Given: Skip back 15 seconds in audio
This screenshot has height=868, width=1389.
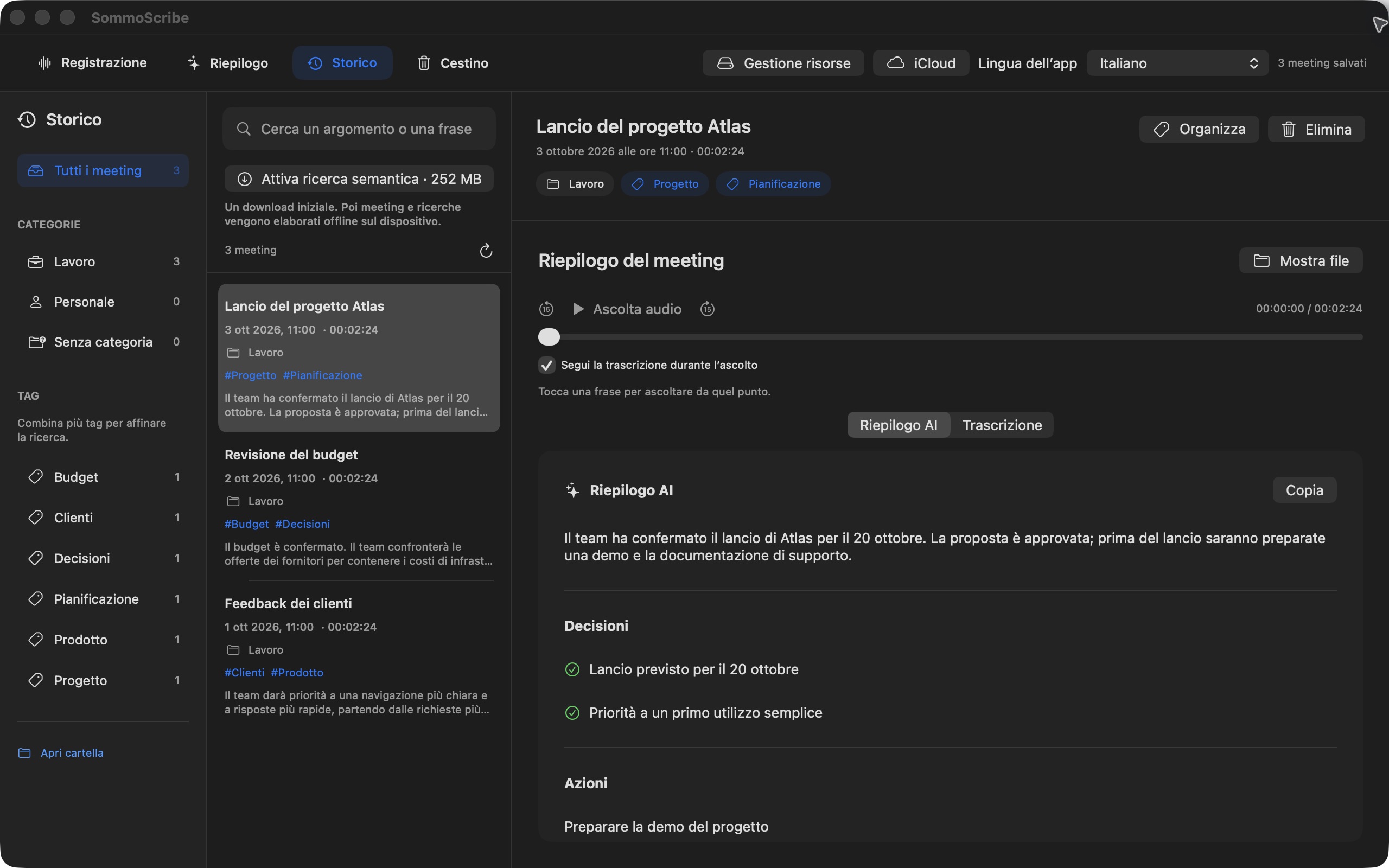Looking at the screenshot, I should (546, 309).
